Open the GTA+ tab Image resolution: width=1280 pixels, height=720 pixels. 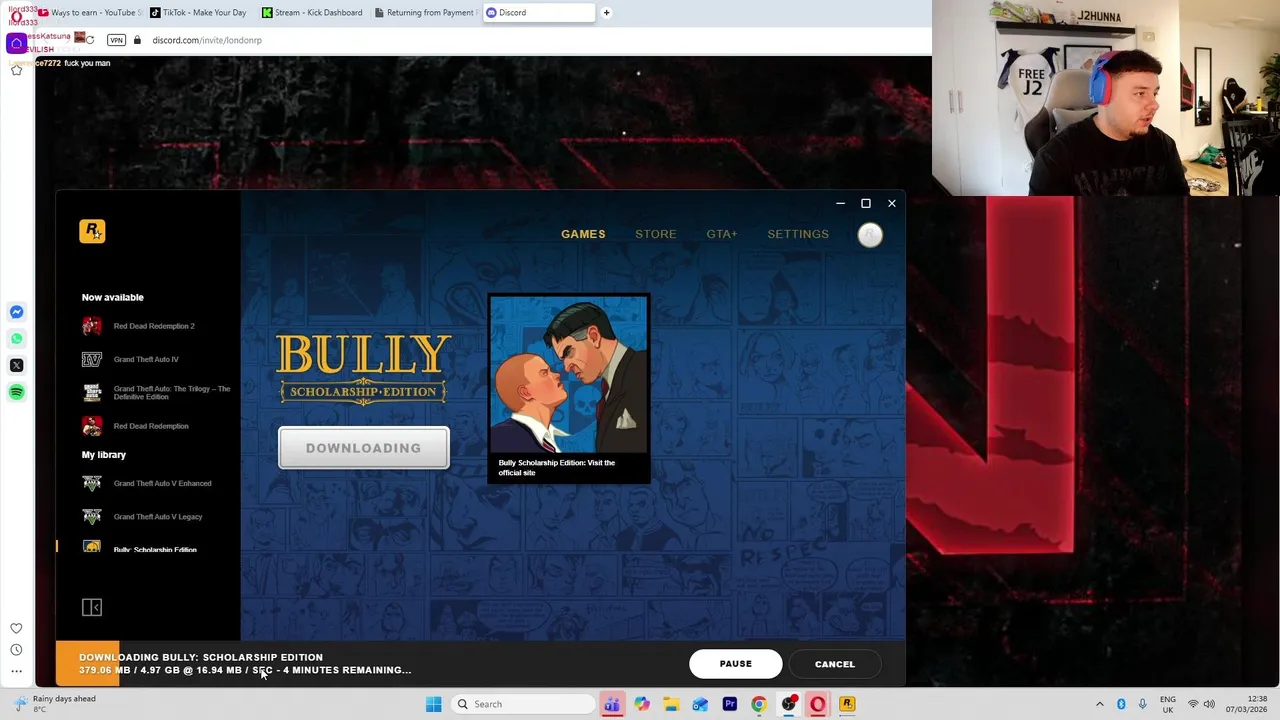coord(722,234)
